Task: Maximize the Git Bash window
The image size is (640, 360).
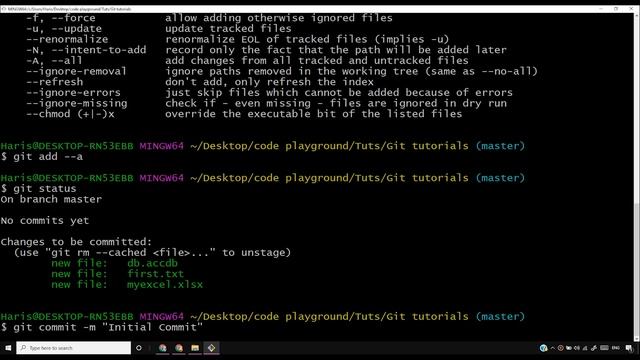Action: (616, 9)
